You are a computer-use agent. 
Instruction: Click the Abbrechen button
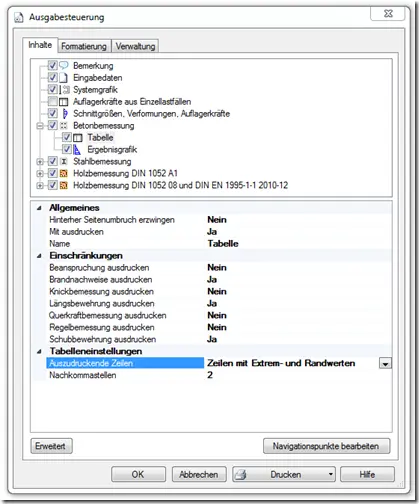199,474
